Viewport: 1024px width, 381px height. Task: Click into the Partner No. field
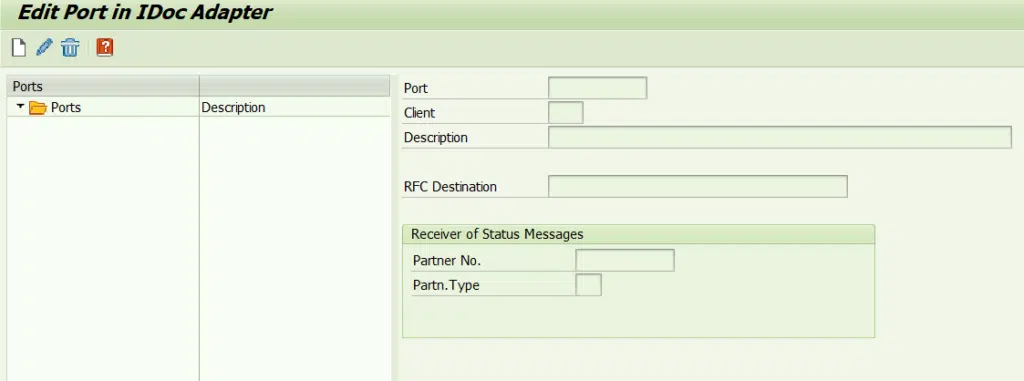click(625, 260)
